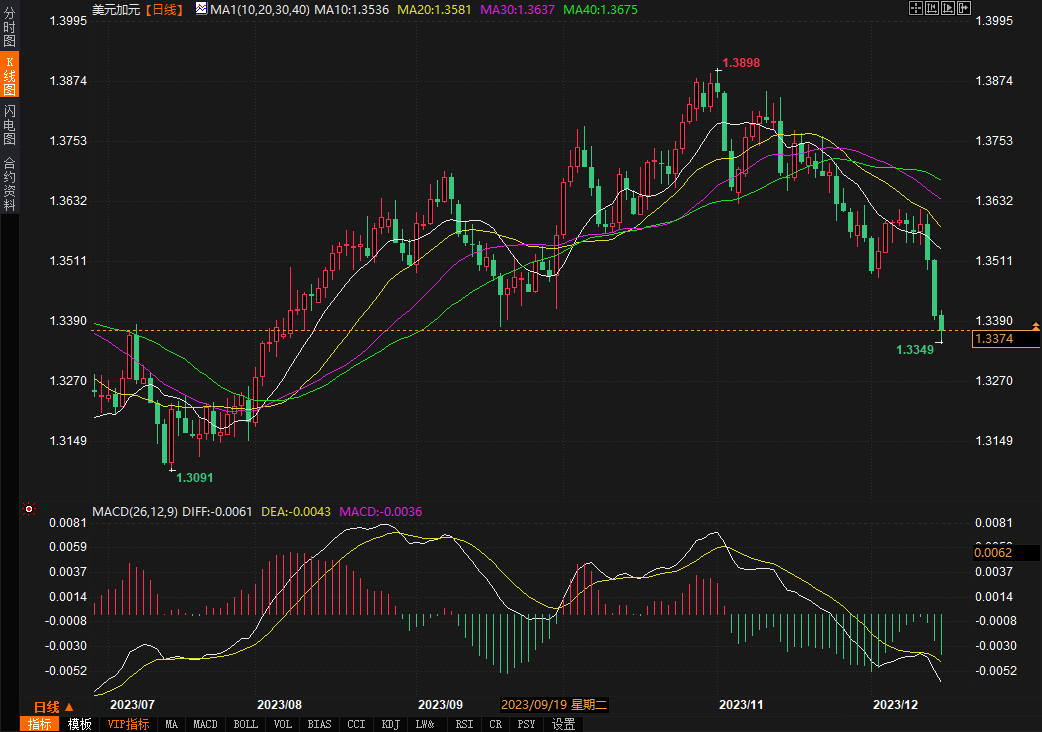Click the red MACD sub-chart marker icon
The height and width of the screenshot is (732, 1042).
click(x=29, y=509)
